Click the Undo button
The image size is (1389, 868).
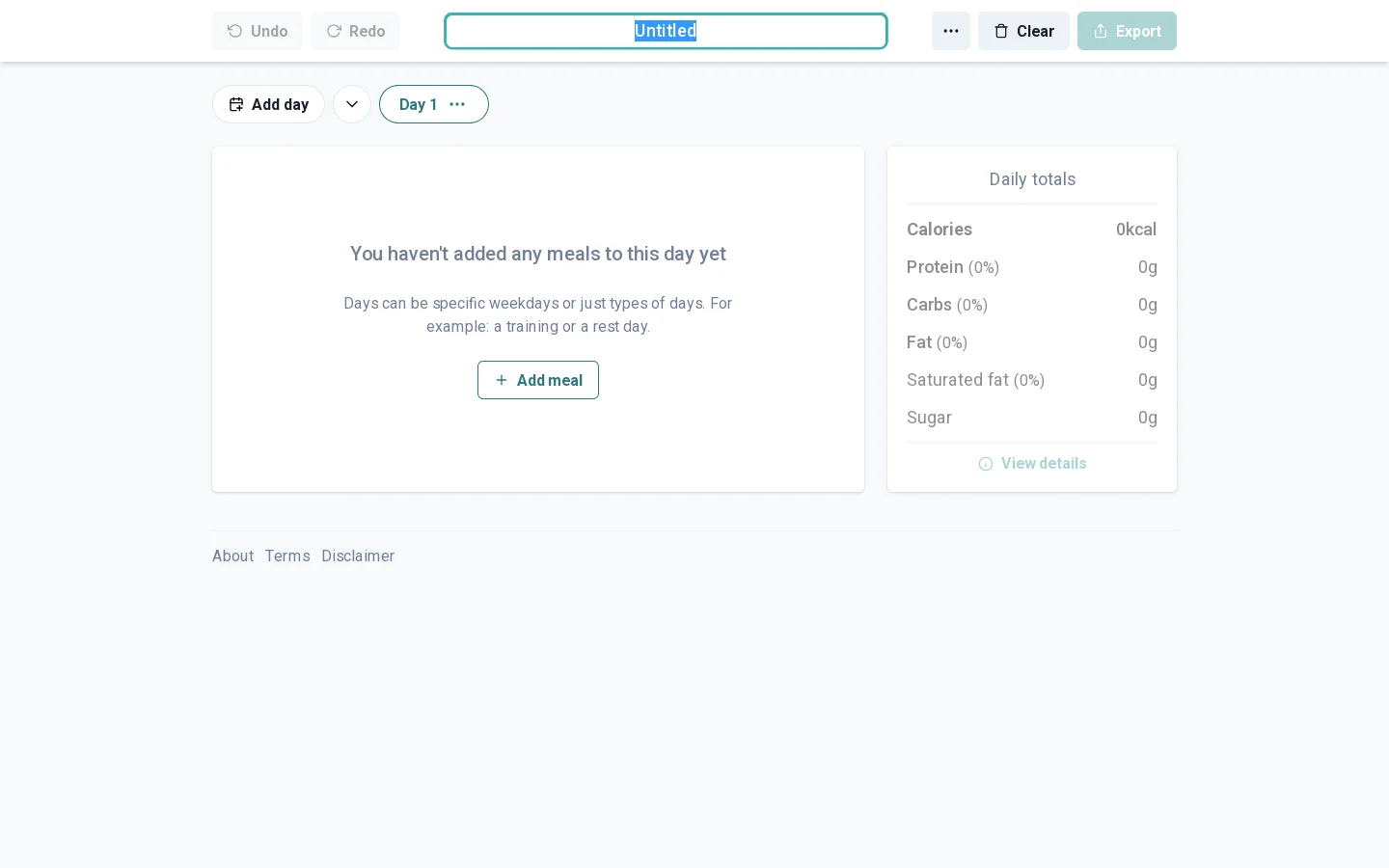coord(258,31)
